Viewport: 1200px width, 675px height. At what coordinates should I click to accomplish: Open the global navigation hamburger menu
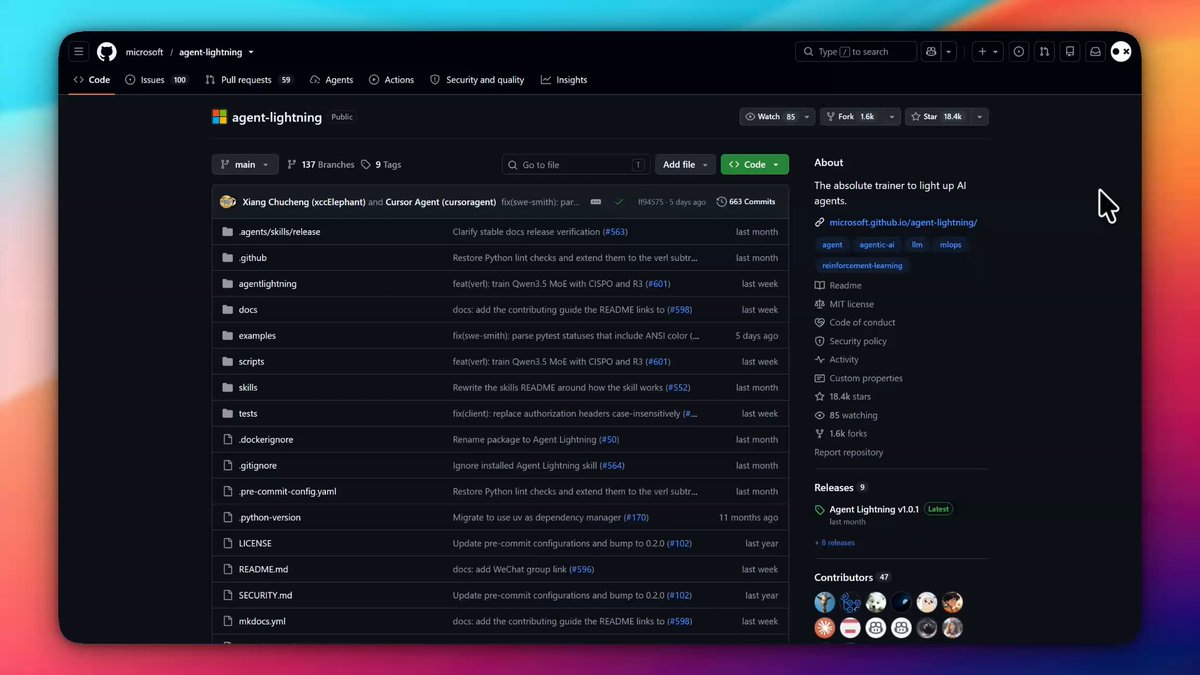click(x=79, y=52)
